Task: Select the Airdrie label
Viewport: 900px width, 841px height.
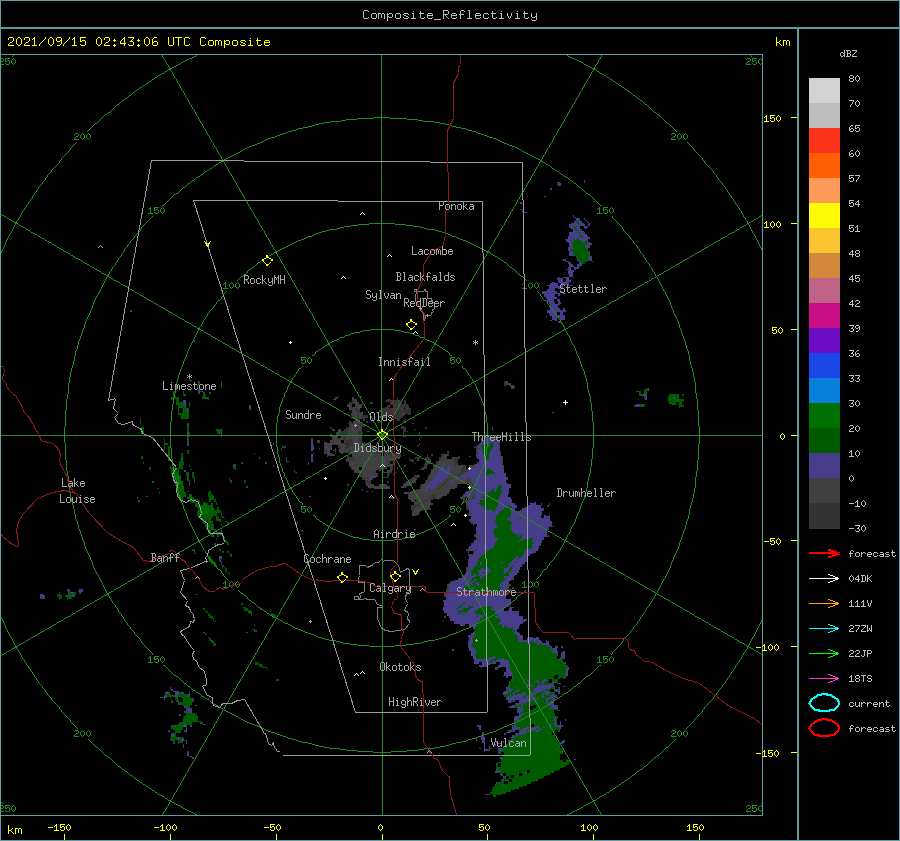Action: [x=394, y=534]
